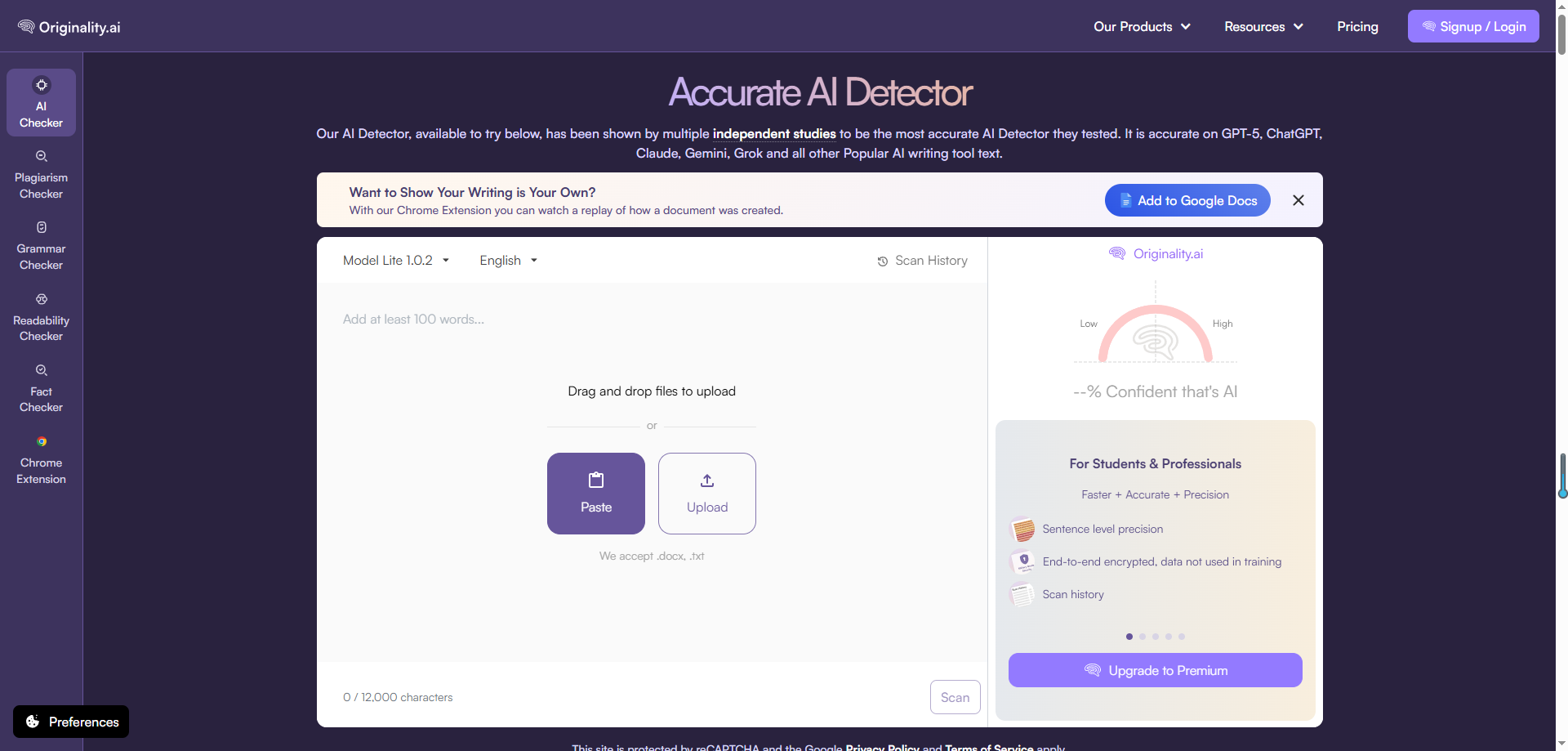The image size is (1568, 751).
Task: Click the 'Low' gauge label
Action: [x=1089, y=324]
